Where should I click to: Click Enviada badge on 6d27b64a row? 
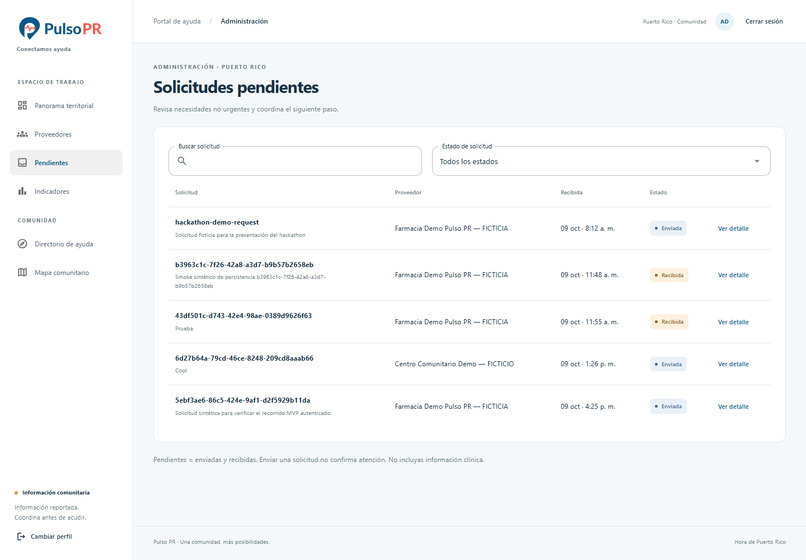point(668,364)
